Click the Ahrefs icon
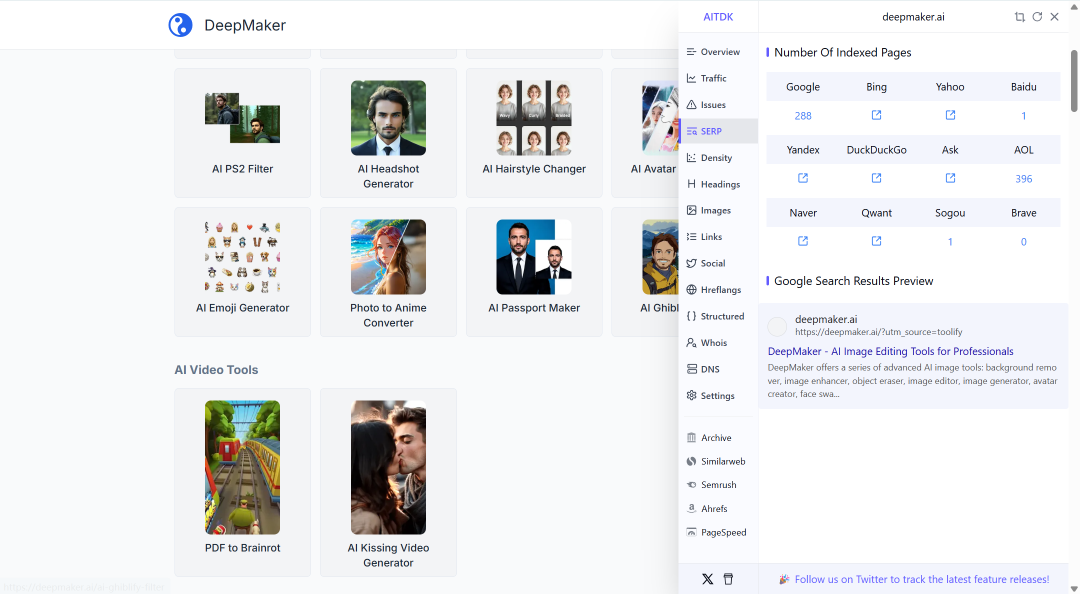Viewport: 1080px width, 594px height. pos(692,509)
